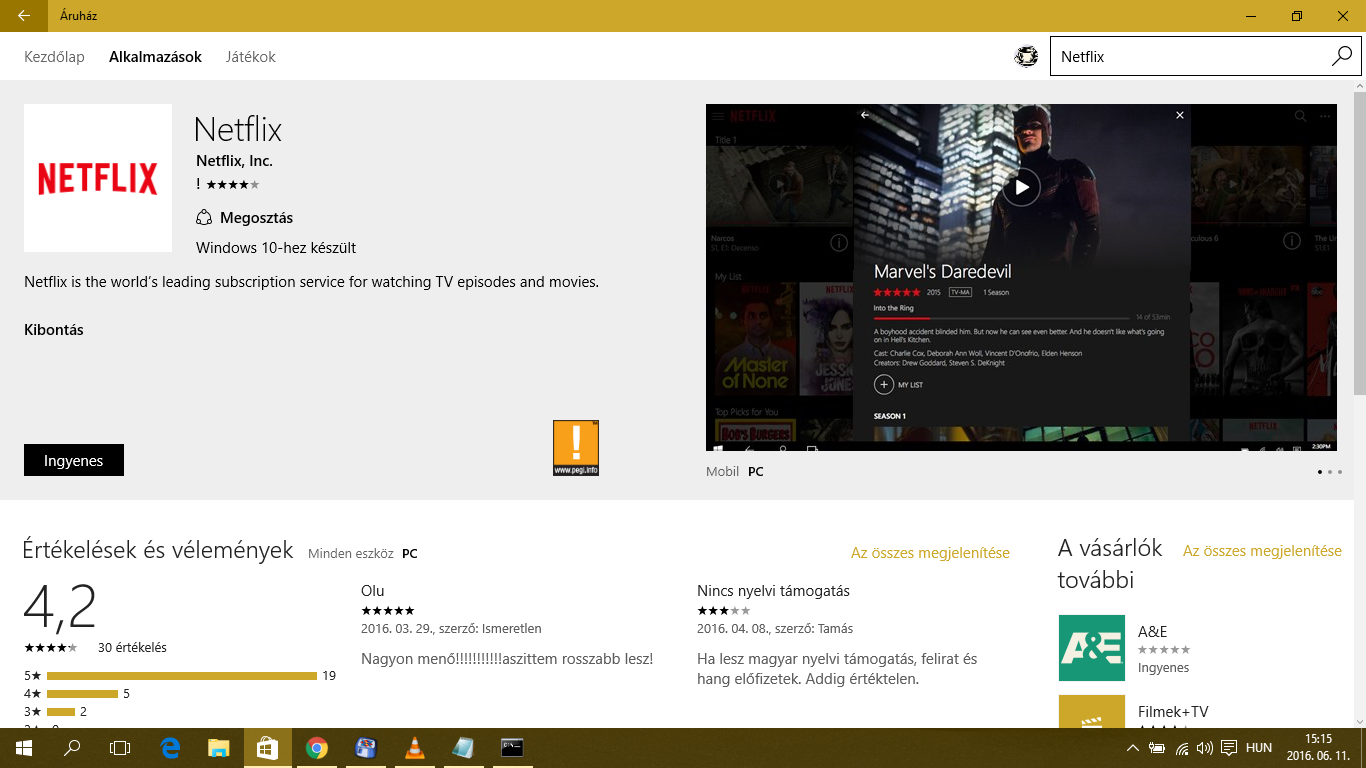Click the Filmek+TV app name

pyautogui.click(x=1173, y=712)
